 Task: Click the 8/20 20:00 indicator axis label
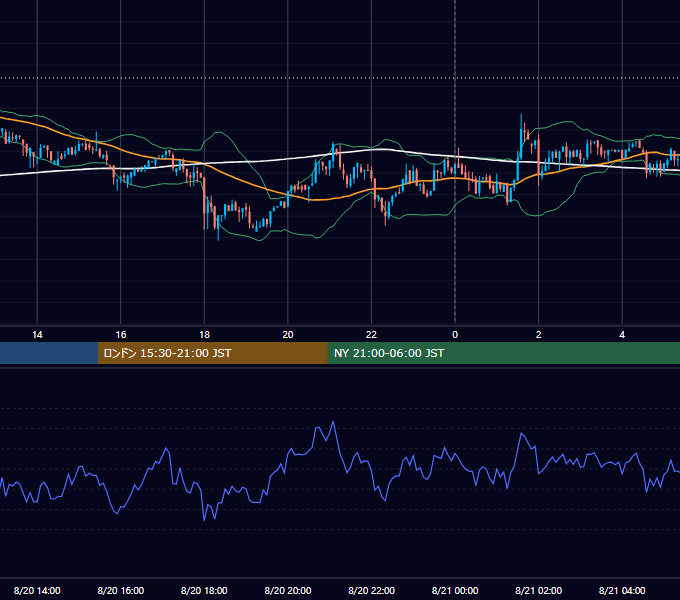[288, 590]
